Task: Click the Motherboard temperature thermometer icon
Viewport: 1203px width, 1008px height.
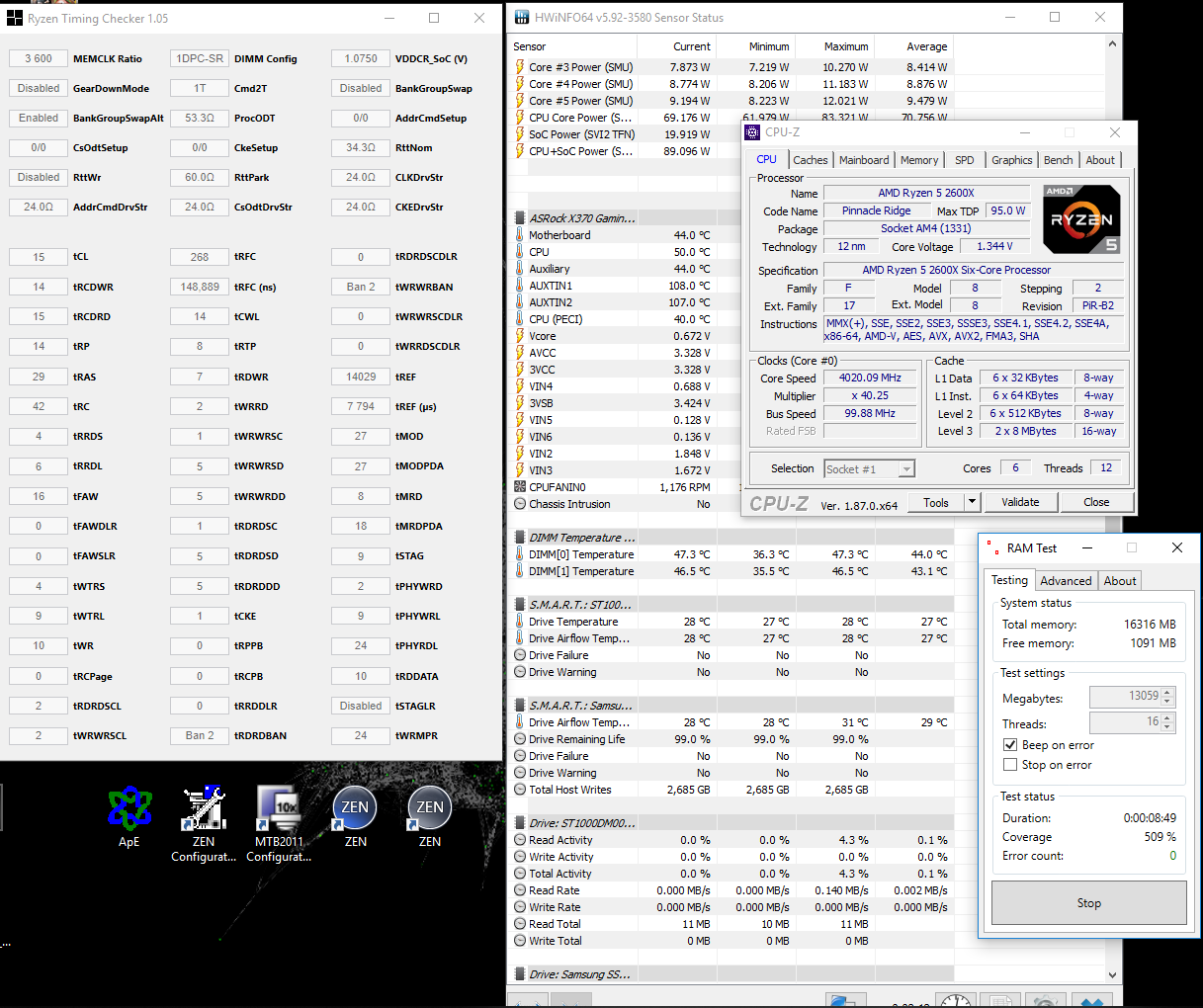Action: point(520,235)
